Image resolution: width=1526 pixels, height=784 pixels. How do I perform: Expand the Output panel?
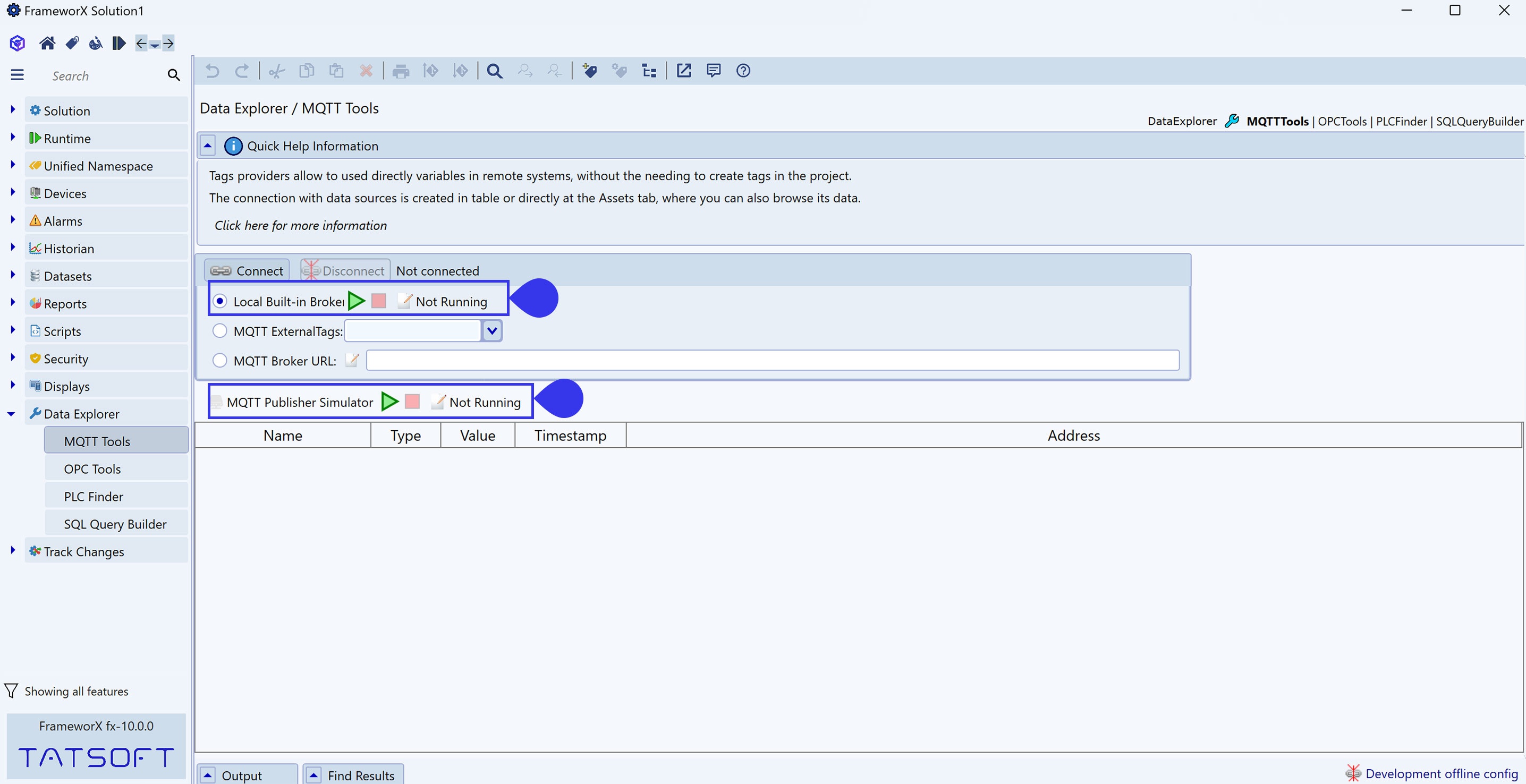click(x=208, y=774)
